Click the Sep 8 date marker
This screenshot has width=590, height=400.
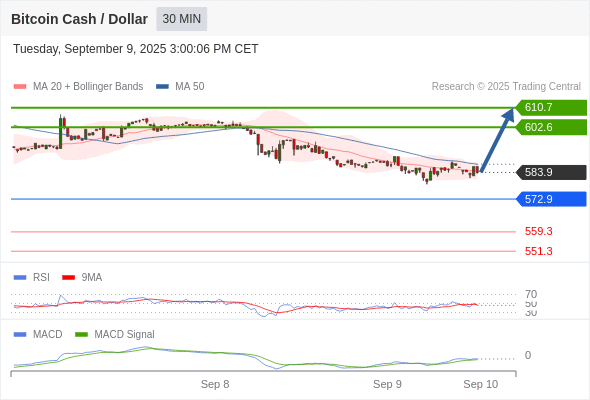pos(215,384)
